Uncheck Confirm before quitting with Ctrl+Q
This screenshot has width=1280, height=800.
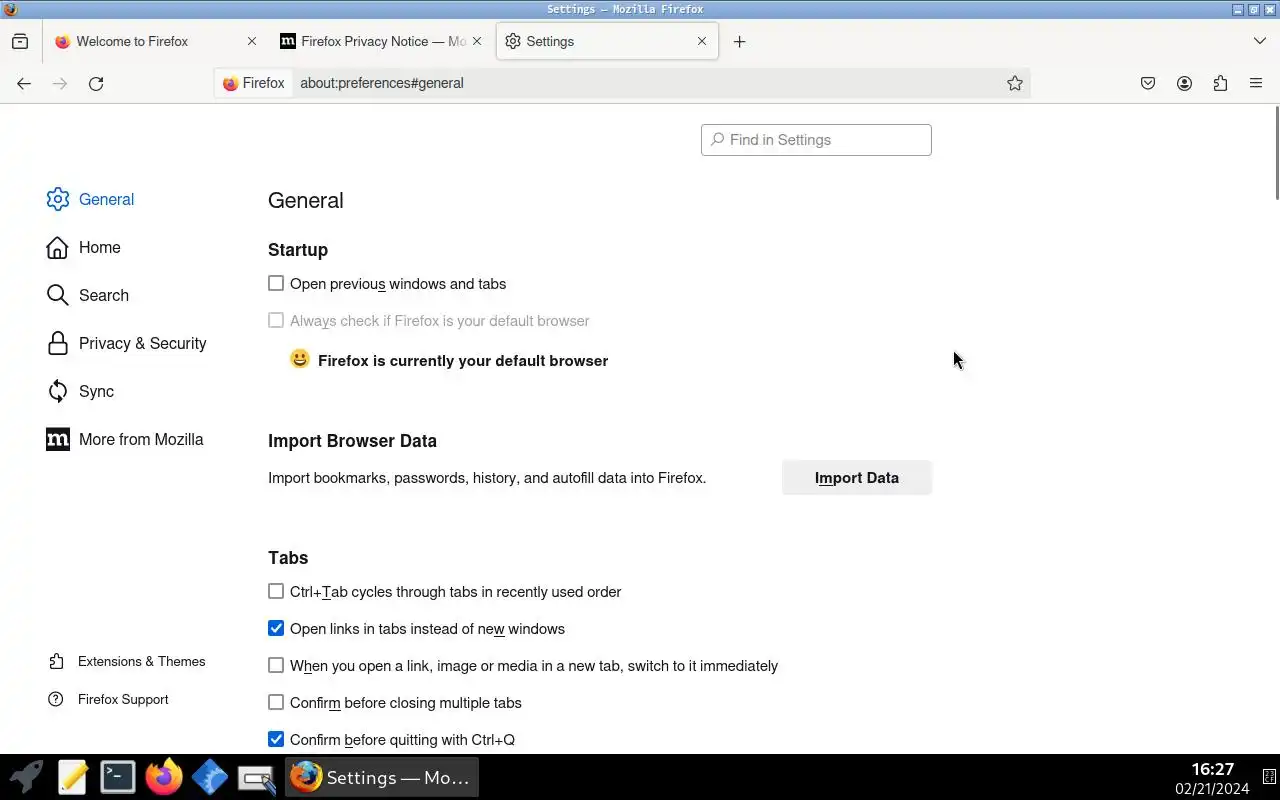click(x=276, y=740)
